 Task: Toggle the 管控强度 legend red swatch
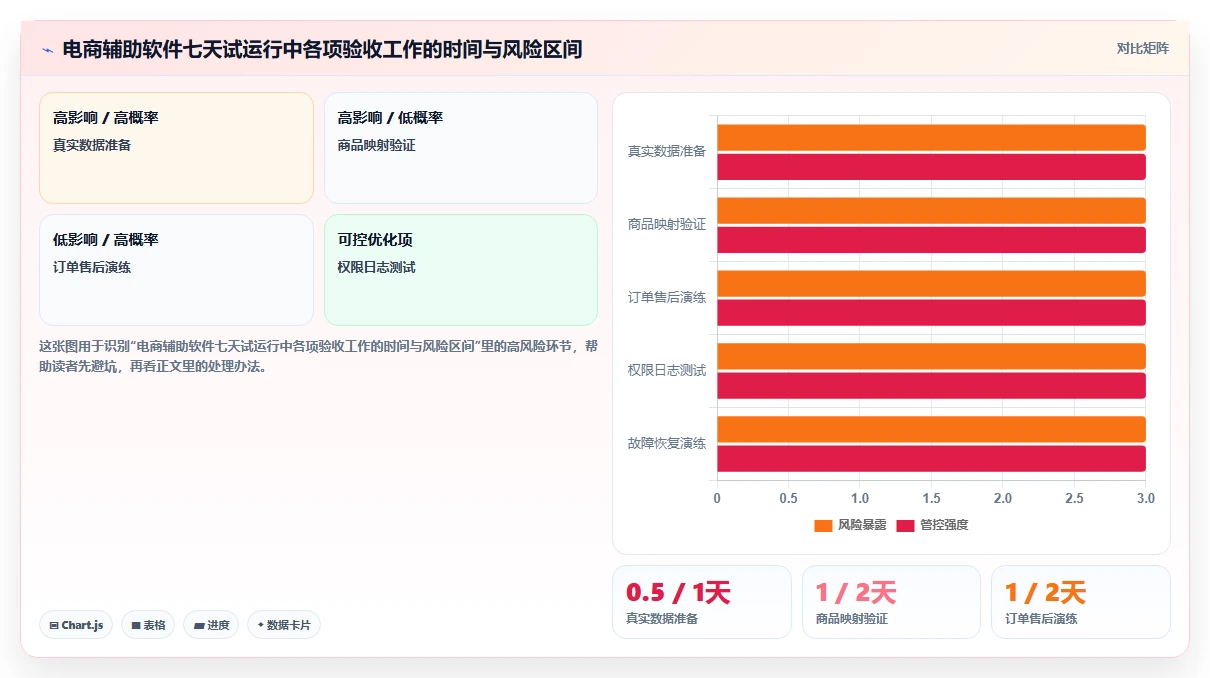(906, 525)
